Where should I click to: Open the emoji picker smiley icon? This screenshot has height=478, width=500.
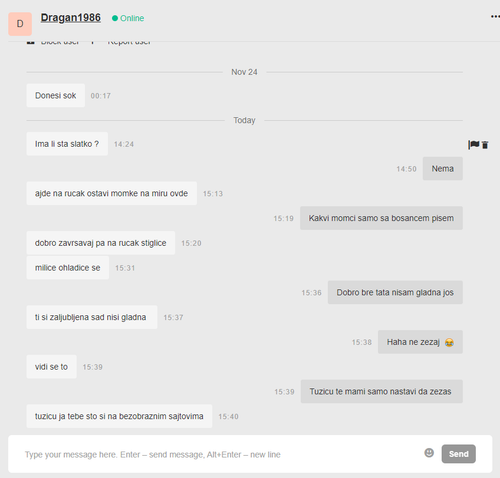[429, 453]
